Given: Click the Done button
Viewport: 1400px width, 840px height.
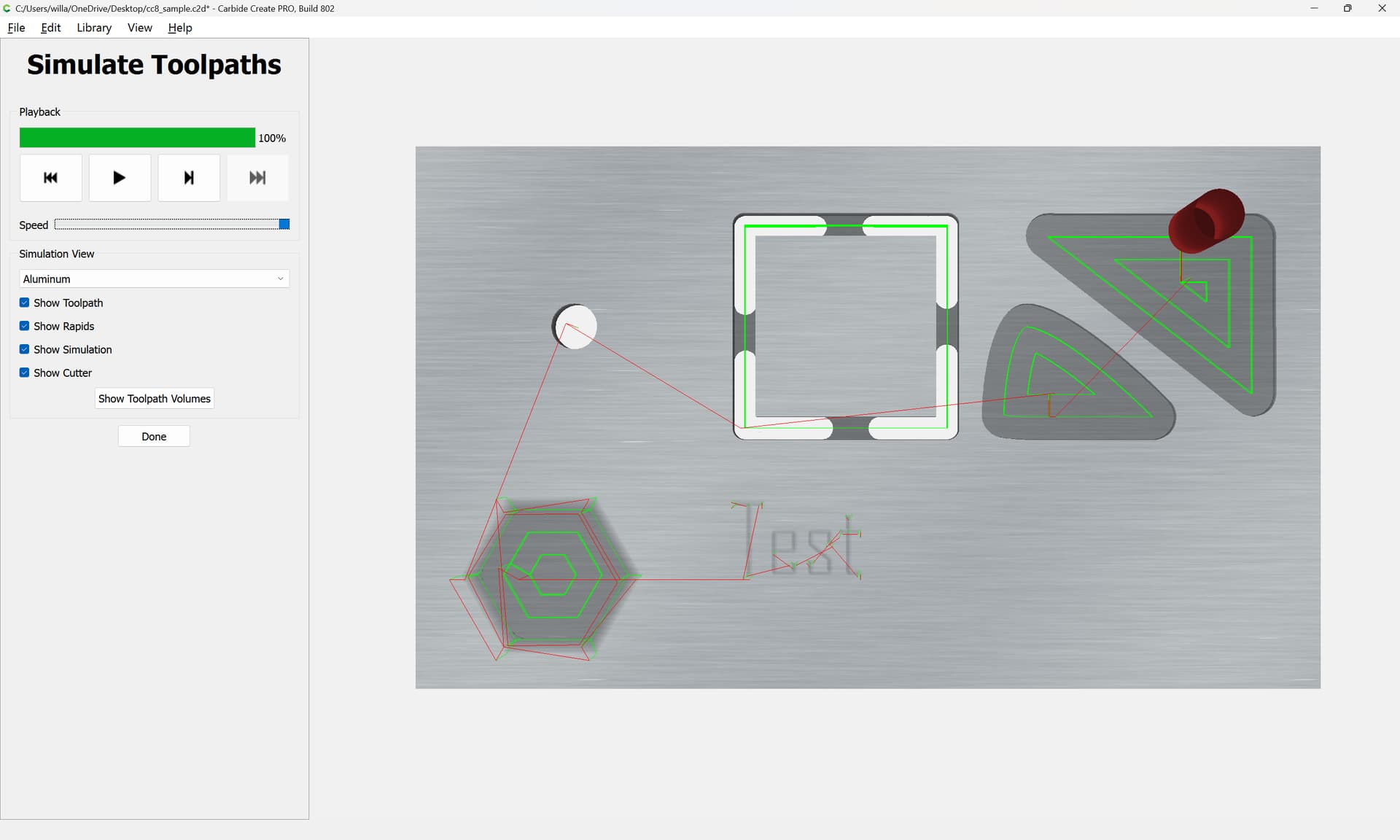Looking at the screenshot, I should [154, 436].
